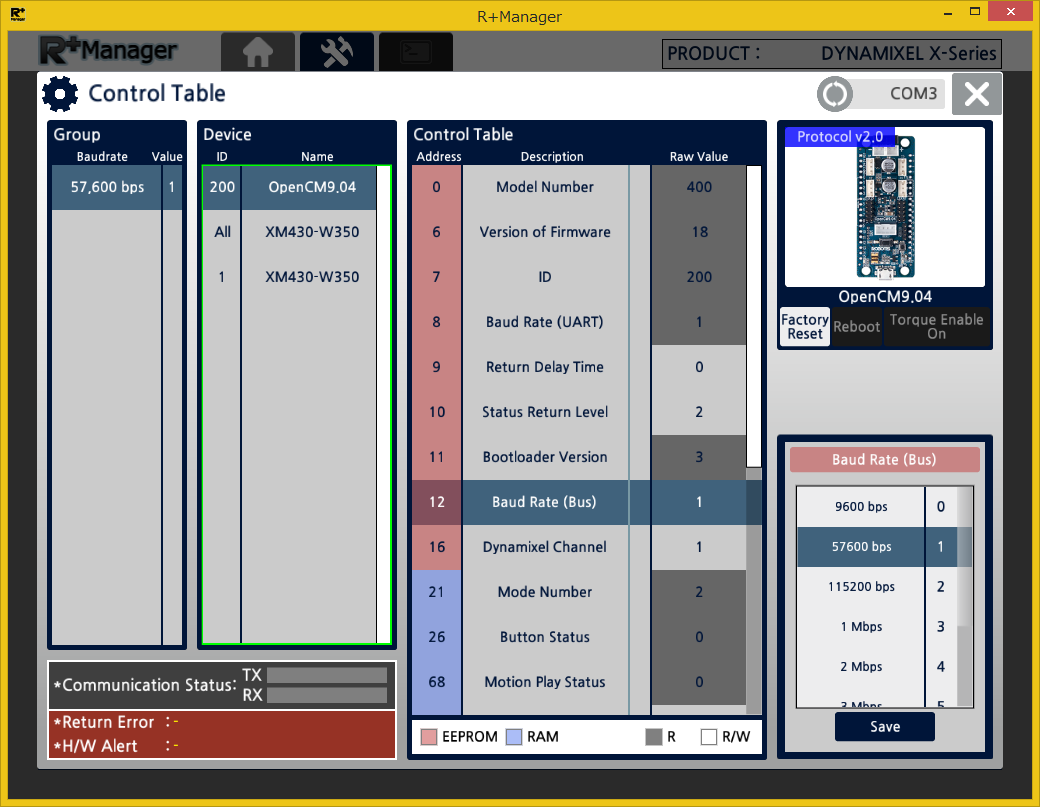Click the RX communication status bar
1040x807 pixels.
326,695
